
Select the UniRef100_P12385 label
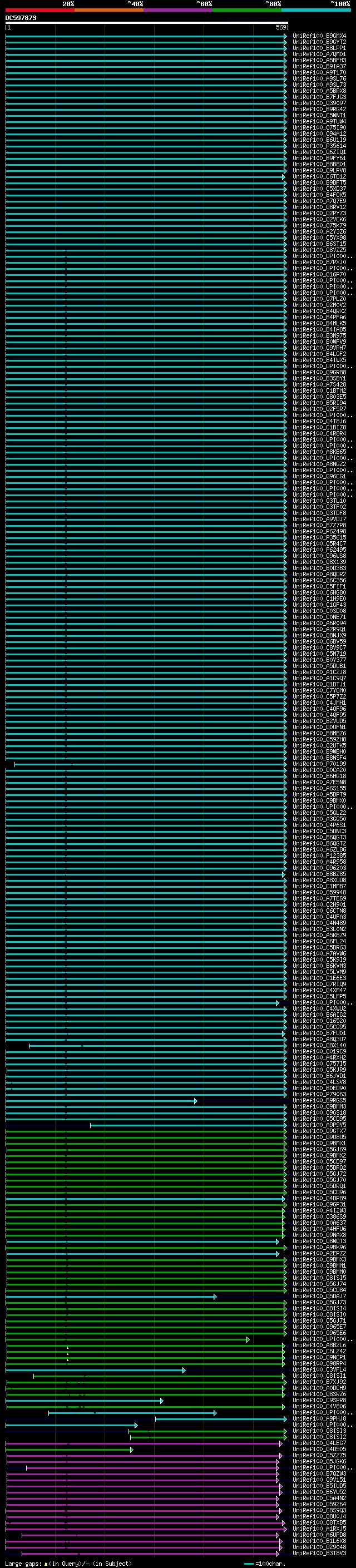tap(319, 856)
